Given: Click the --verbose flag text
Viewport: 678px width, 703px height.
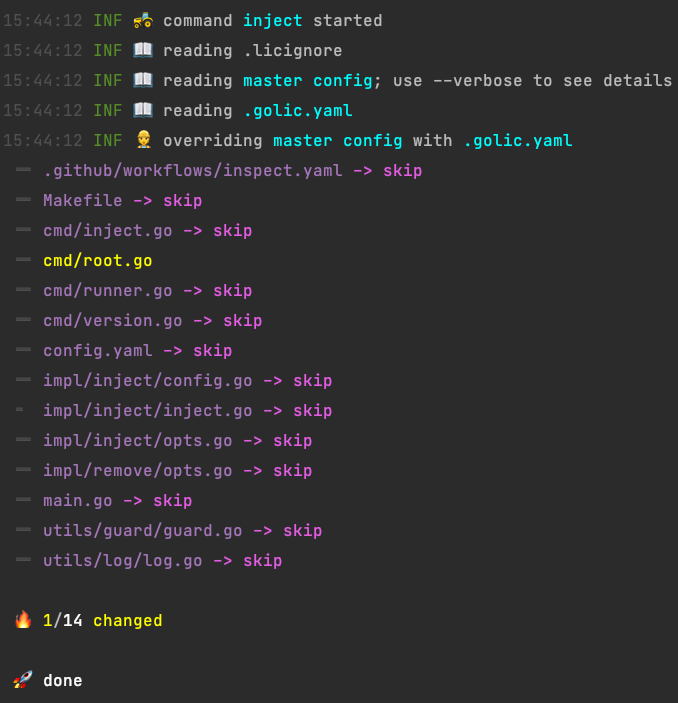Looking at the screenshot, I should click(478, 81).
